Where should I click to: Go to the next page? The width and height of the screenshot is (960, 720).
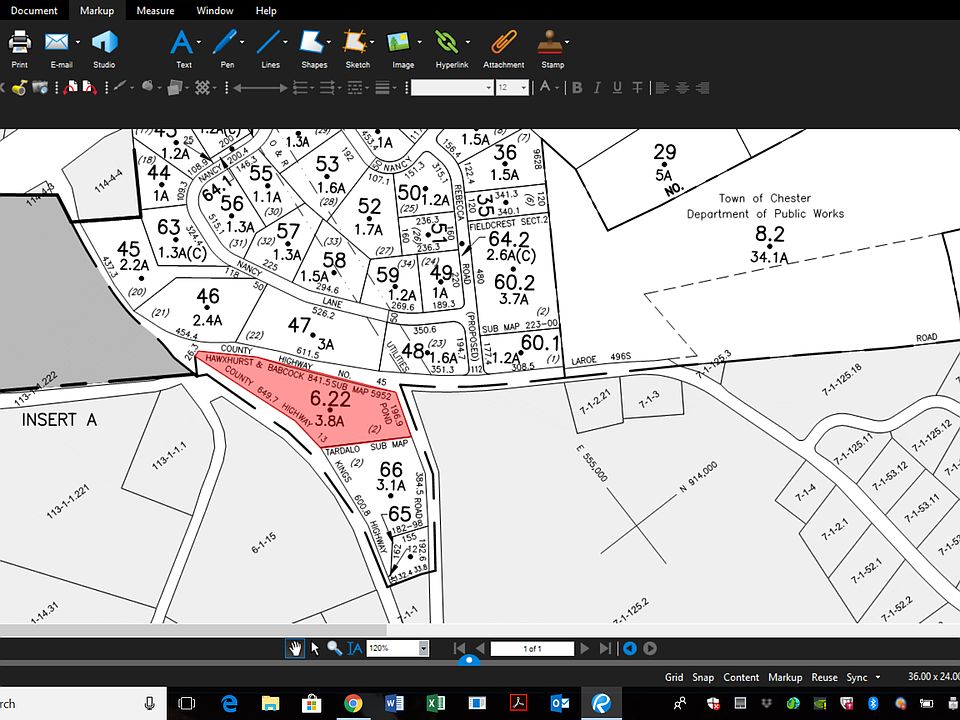(585, 648)
